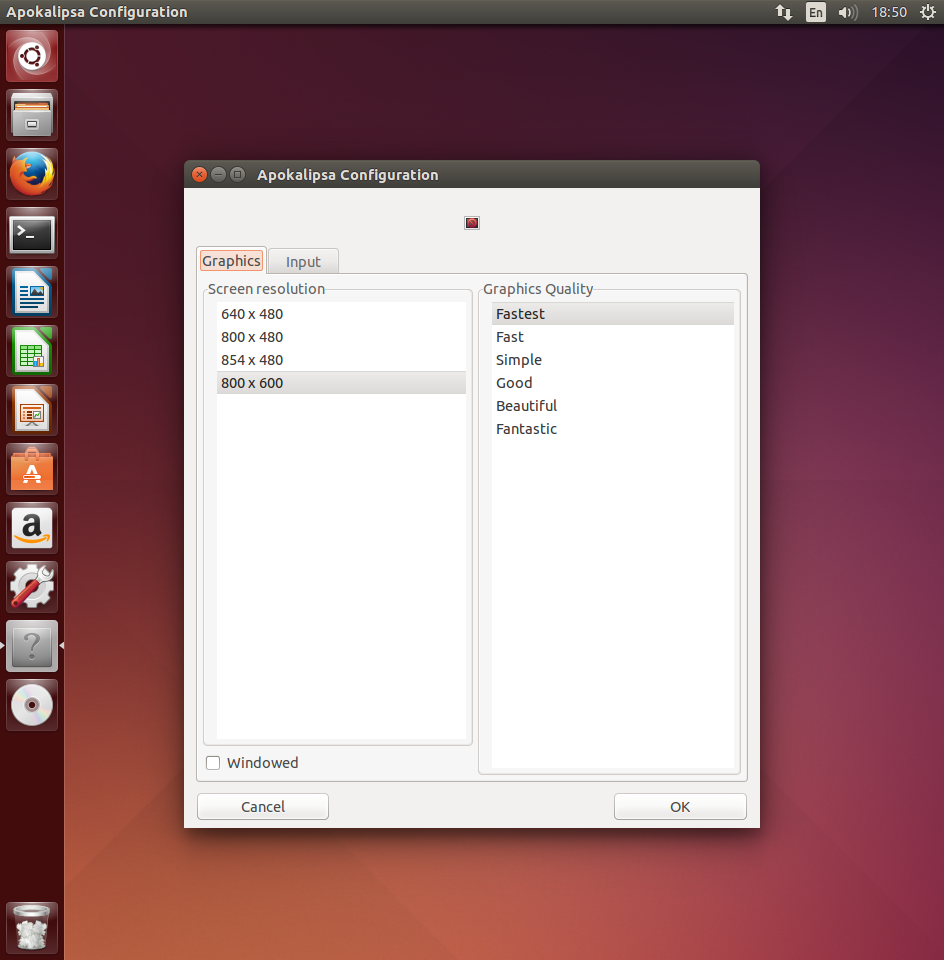Viewport: 944px width, 960px height.
Task: Launch Firefox web browser
Action: [x=32, y=174]
